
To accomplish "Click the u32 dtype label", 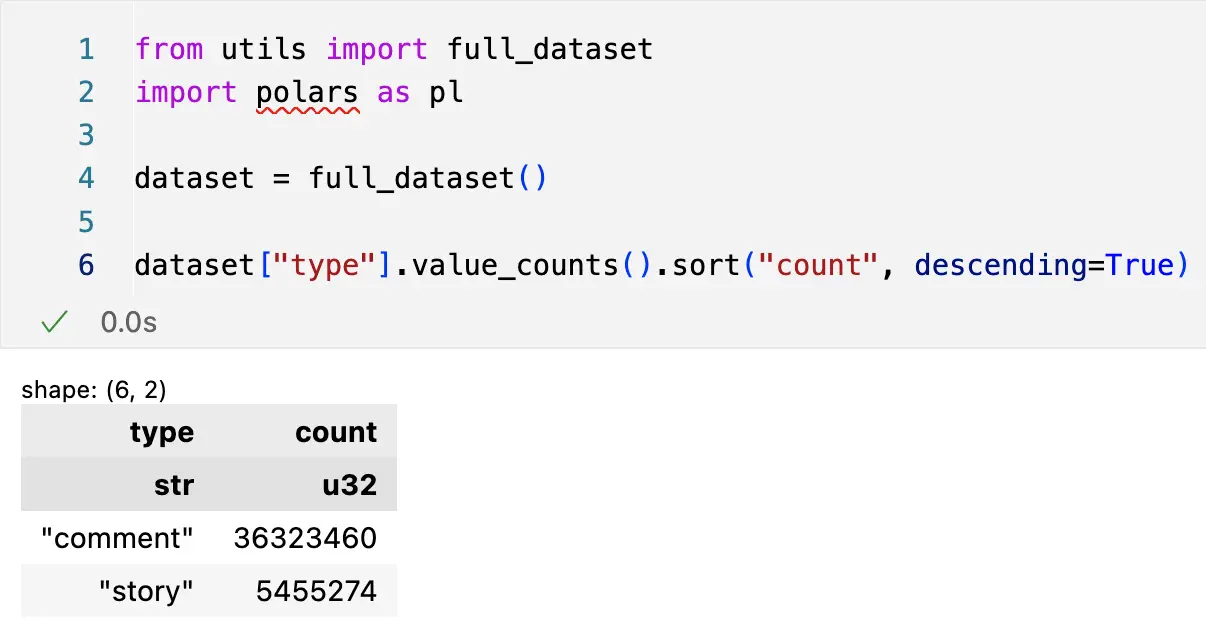I will click(350, 485).
